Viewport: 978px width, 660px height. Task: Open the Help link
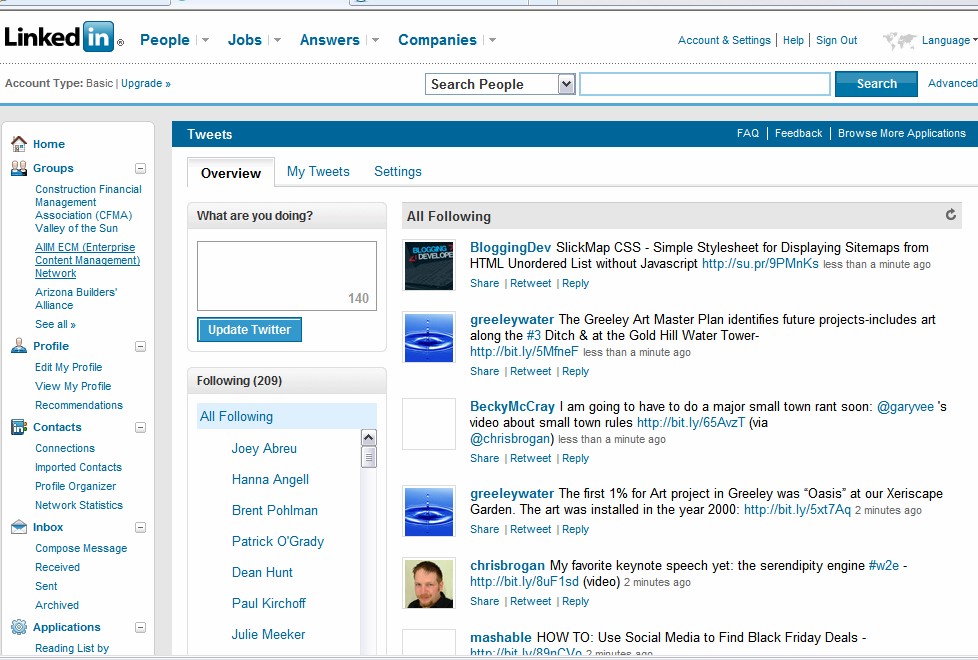793,40
